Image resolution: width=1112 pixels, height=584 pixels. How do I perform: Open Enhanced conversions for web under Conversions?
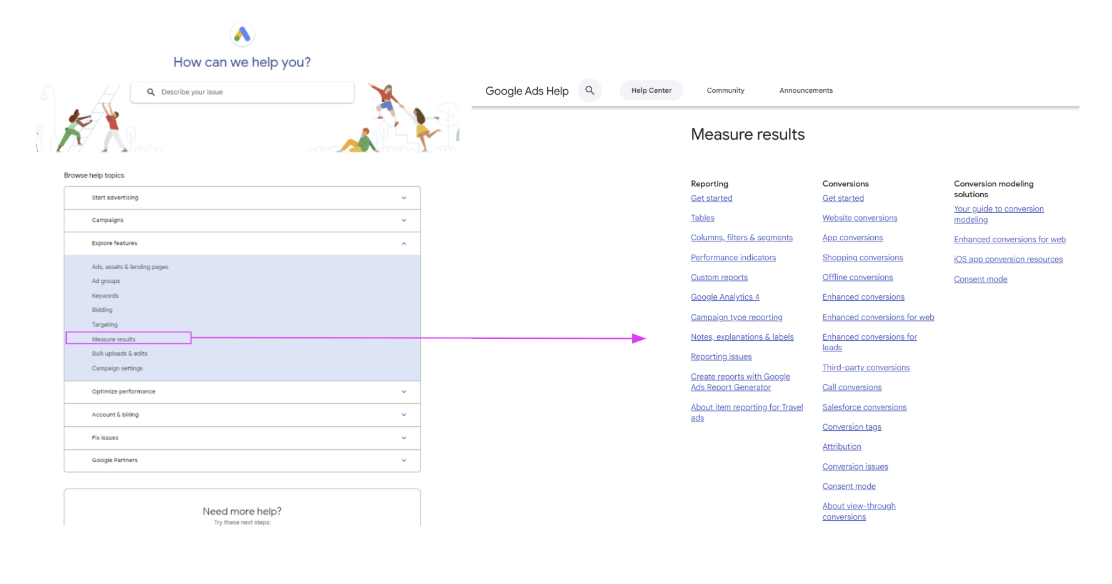(878, 317)
